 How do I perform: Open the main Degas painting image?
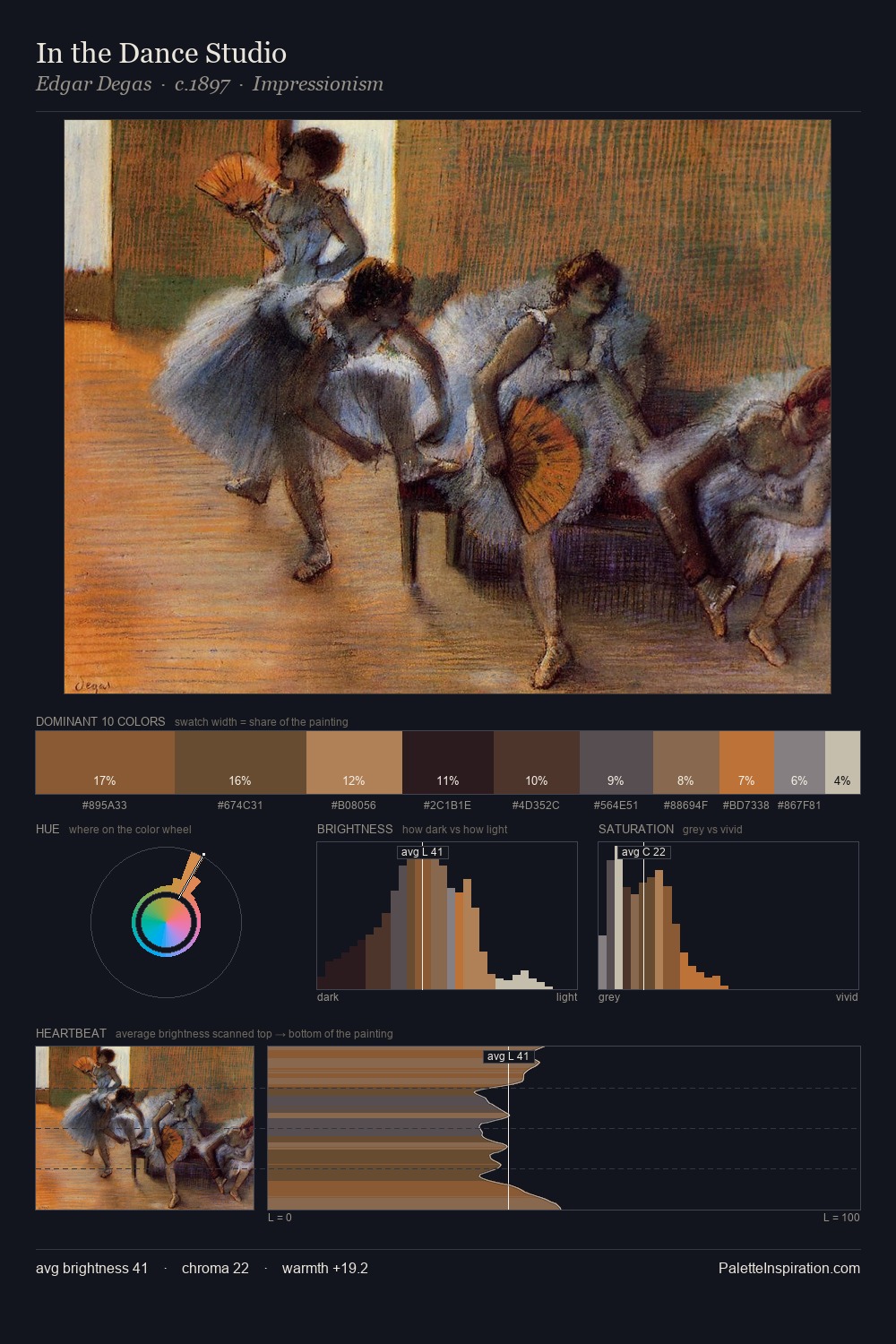pyautogui.click(x=447, y=407)
